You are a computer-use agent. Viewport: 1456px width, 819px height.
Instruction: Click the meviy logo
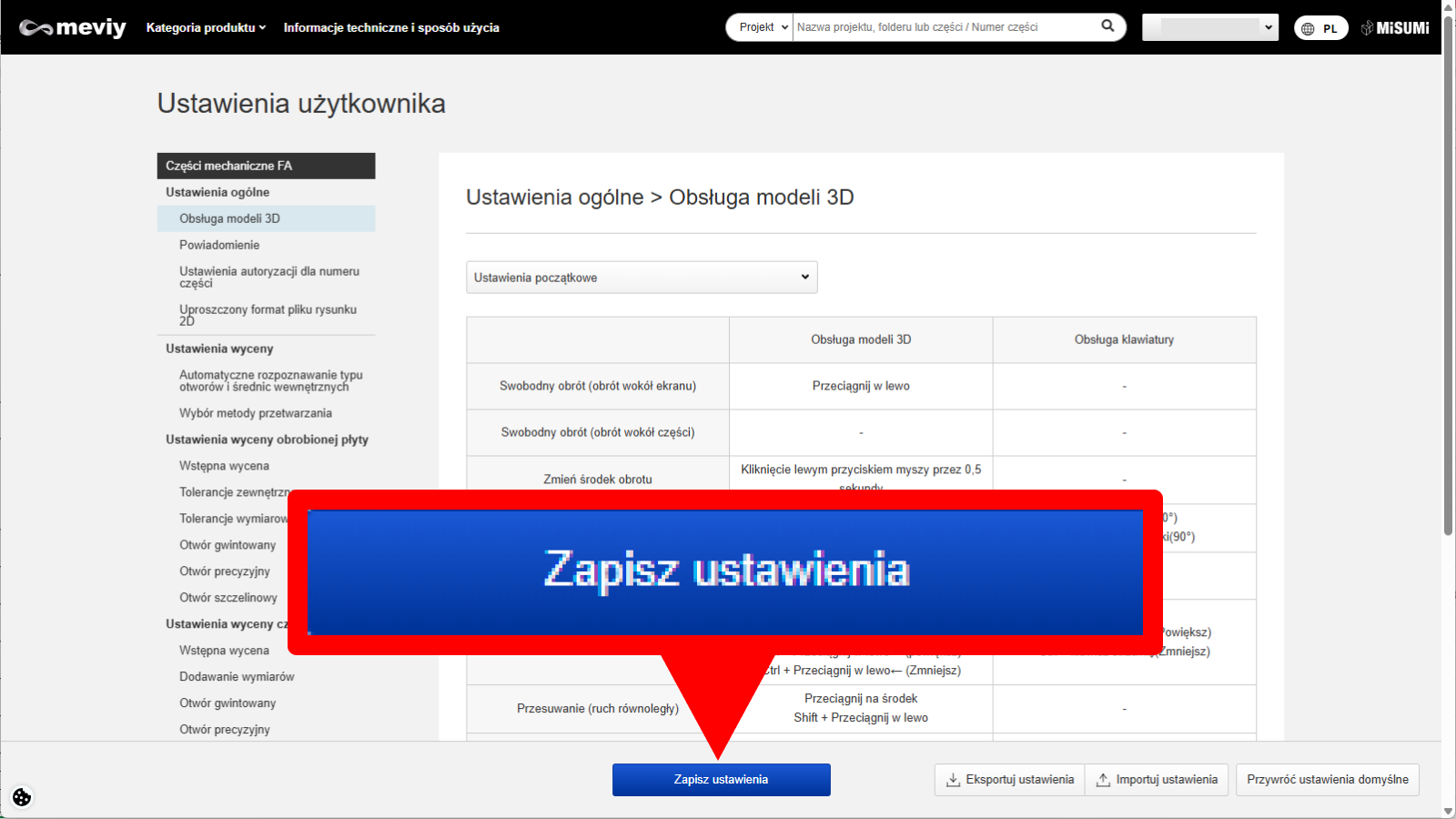[73, 27]
